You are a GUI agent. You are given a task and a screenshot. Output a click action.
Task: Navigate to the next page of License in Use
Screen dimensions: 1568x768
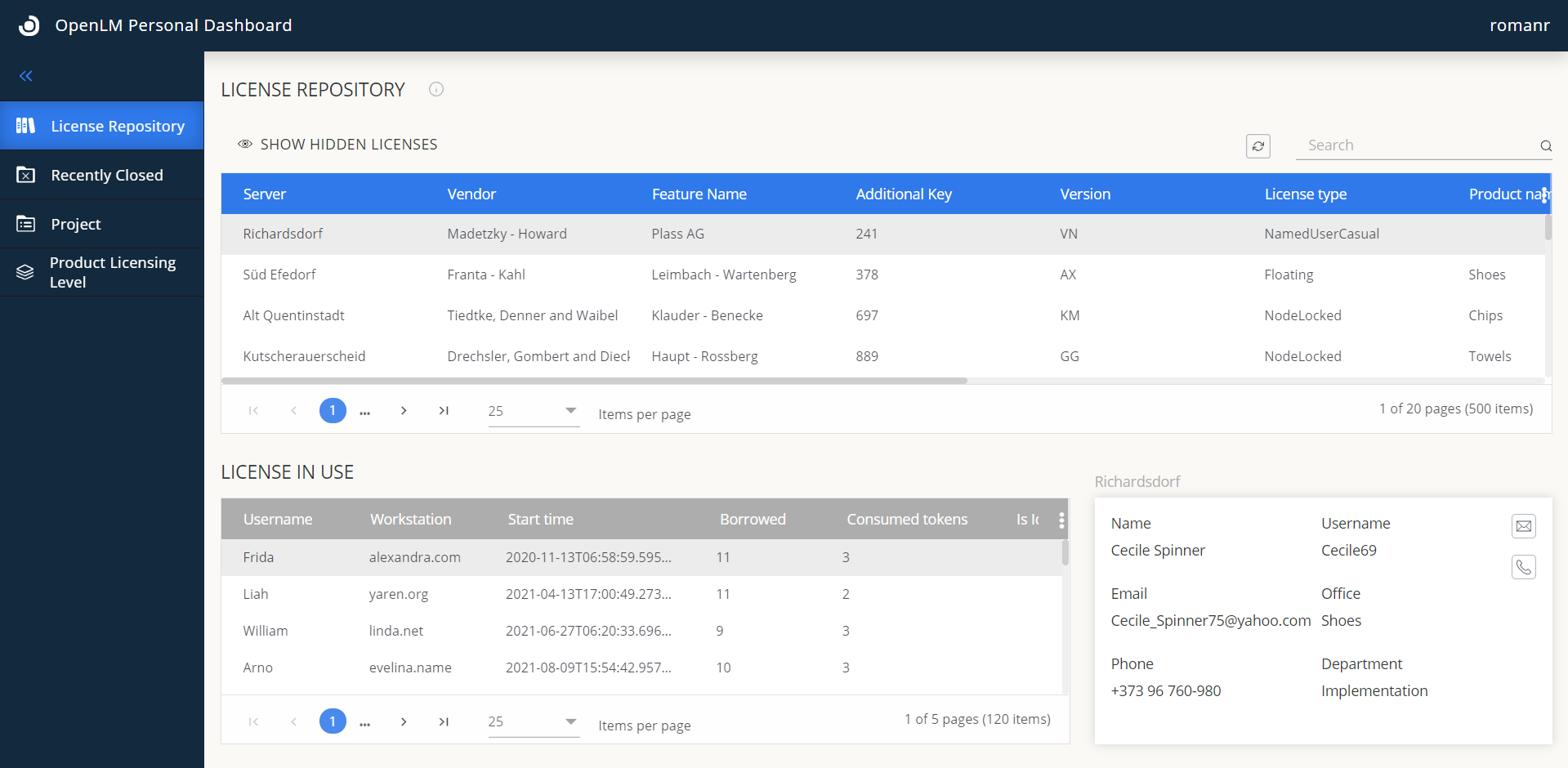(x=404, y=721)
